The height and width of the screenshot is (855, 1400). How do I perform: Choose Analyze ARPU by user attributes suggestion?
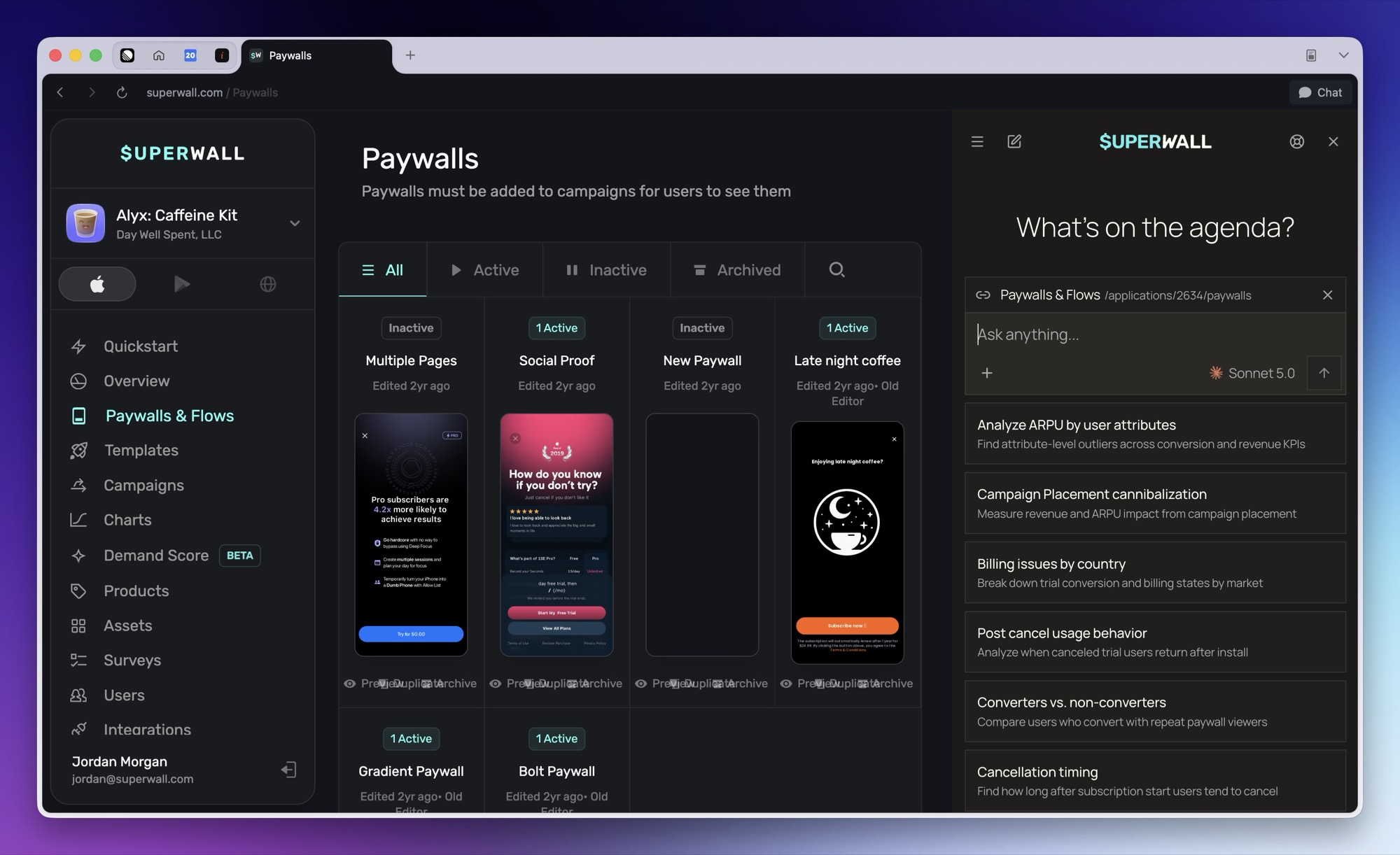1155,434
